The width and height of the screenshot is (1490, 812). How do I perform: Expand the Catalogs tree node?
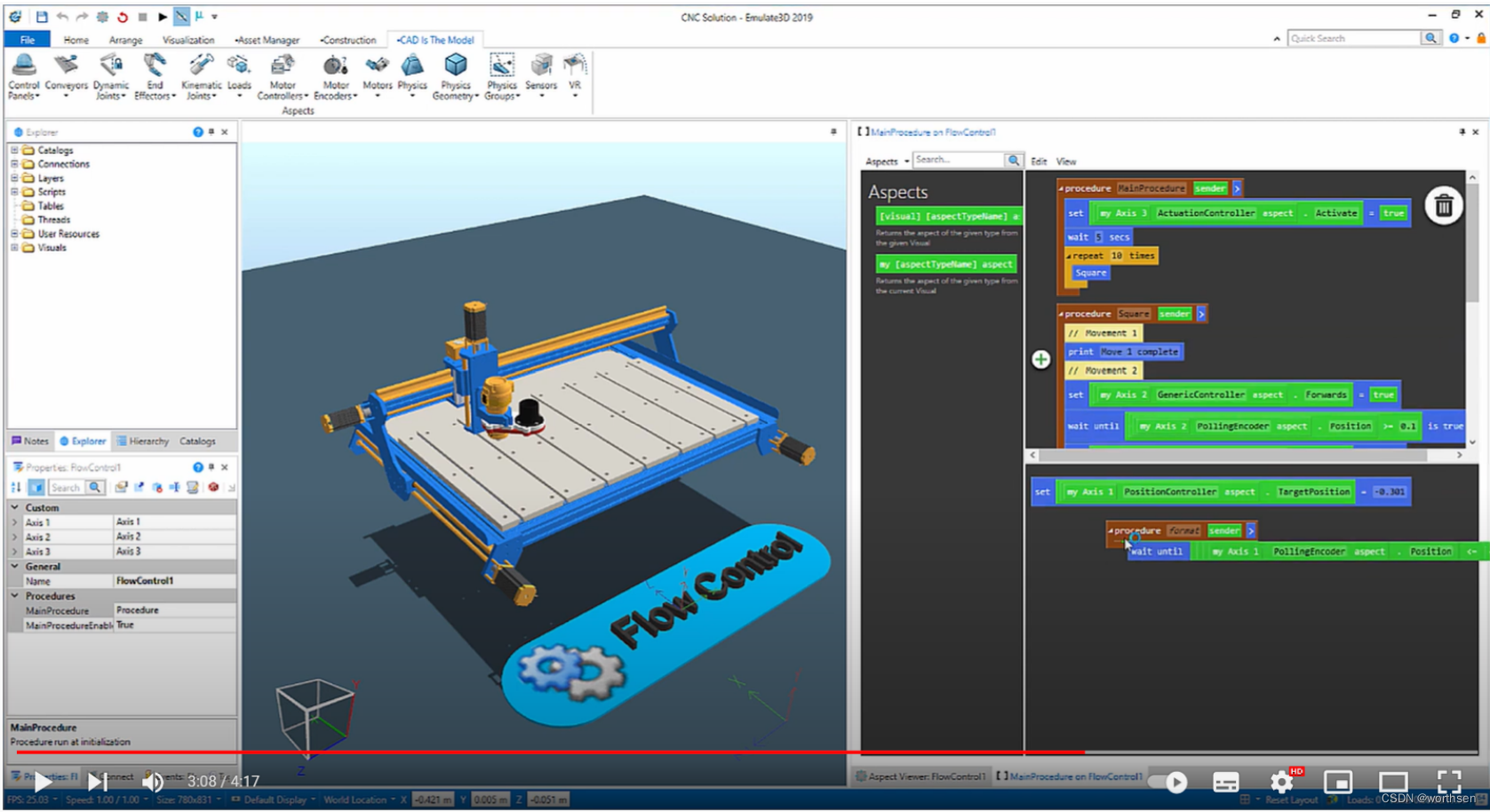pyautogui.click(x=14, y=150)
